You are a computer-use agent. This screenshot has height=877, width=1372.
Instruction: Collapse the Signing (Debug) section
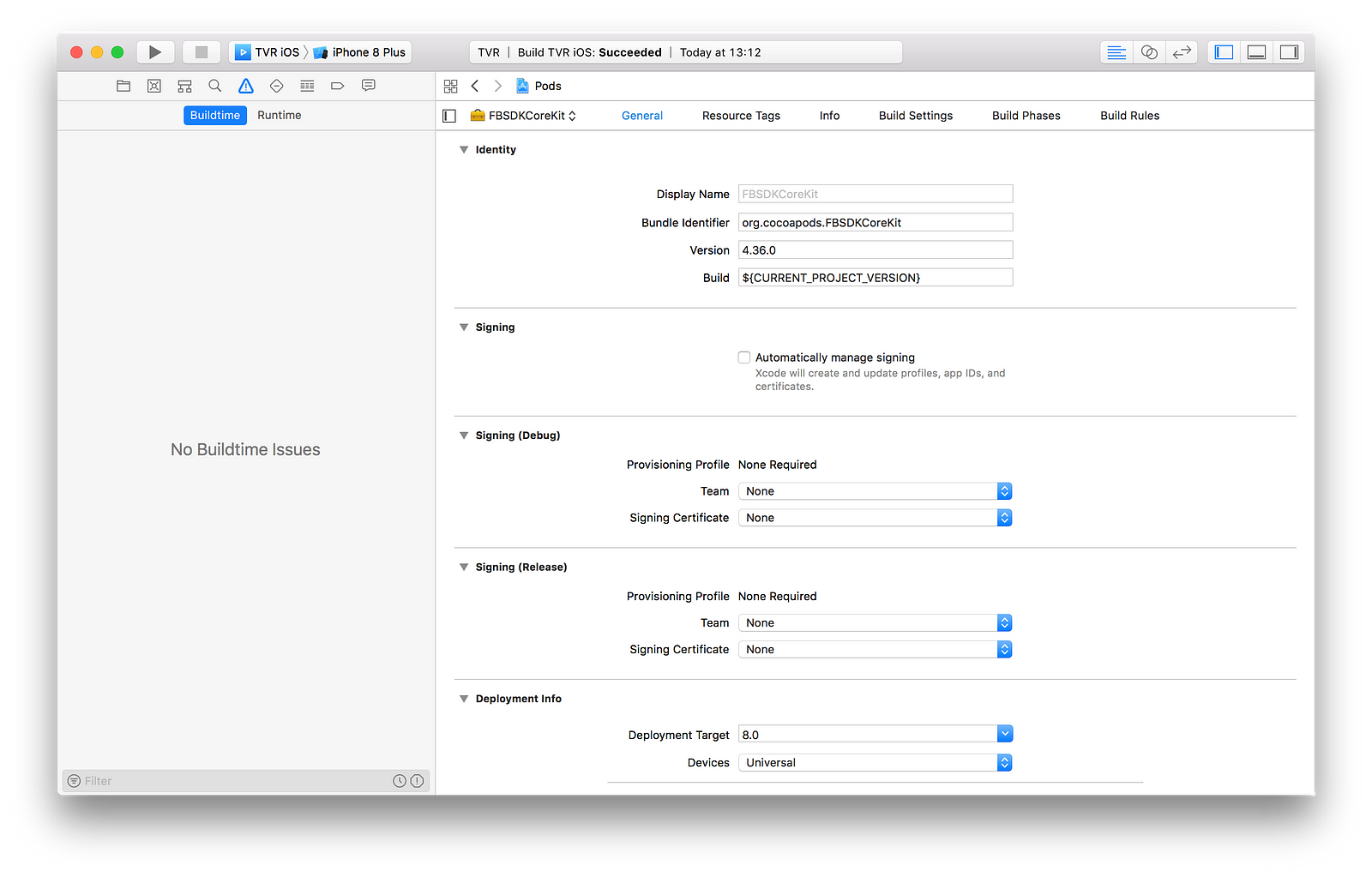click(x=464, y=435)
